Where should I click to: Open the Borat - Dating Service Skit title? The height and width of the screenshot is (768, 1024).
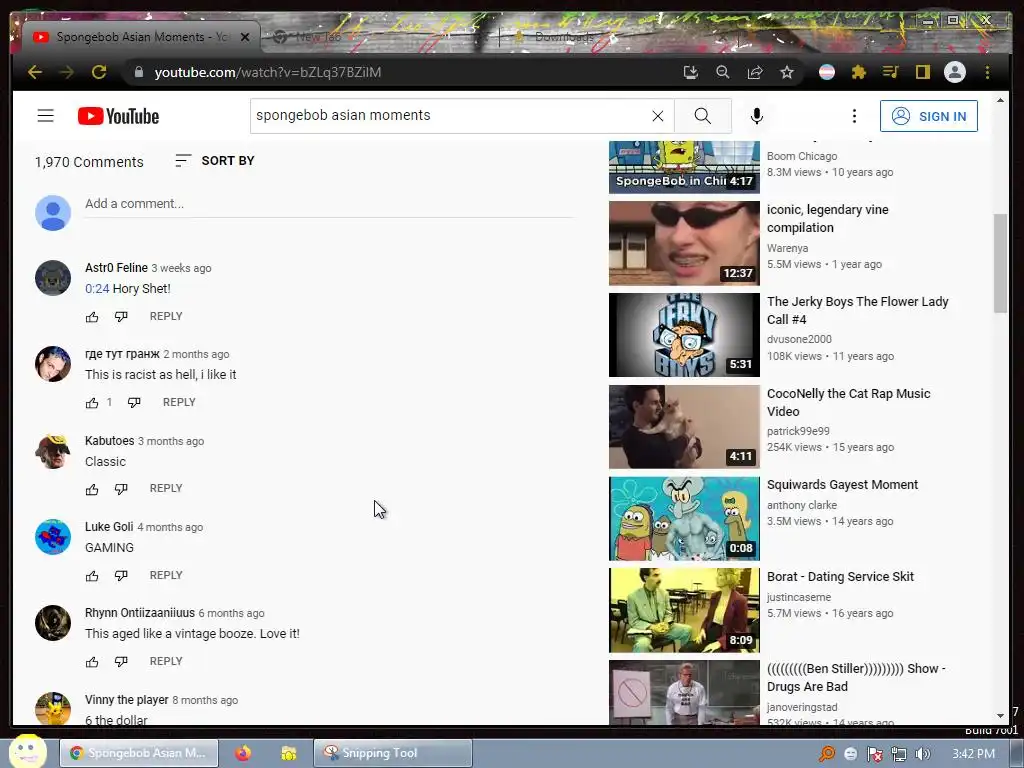840,577
